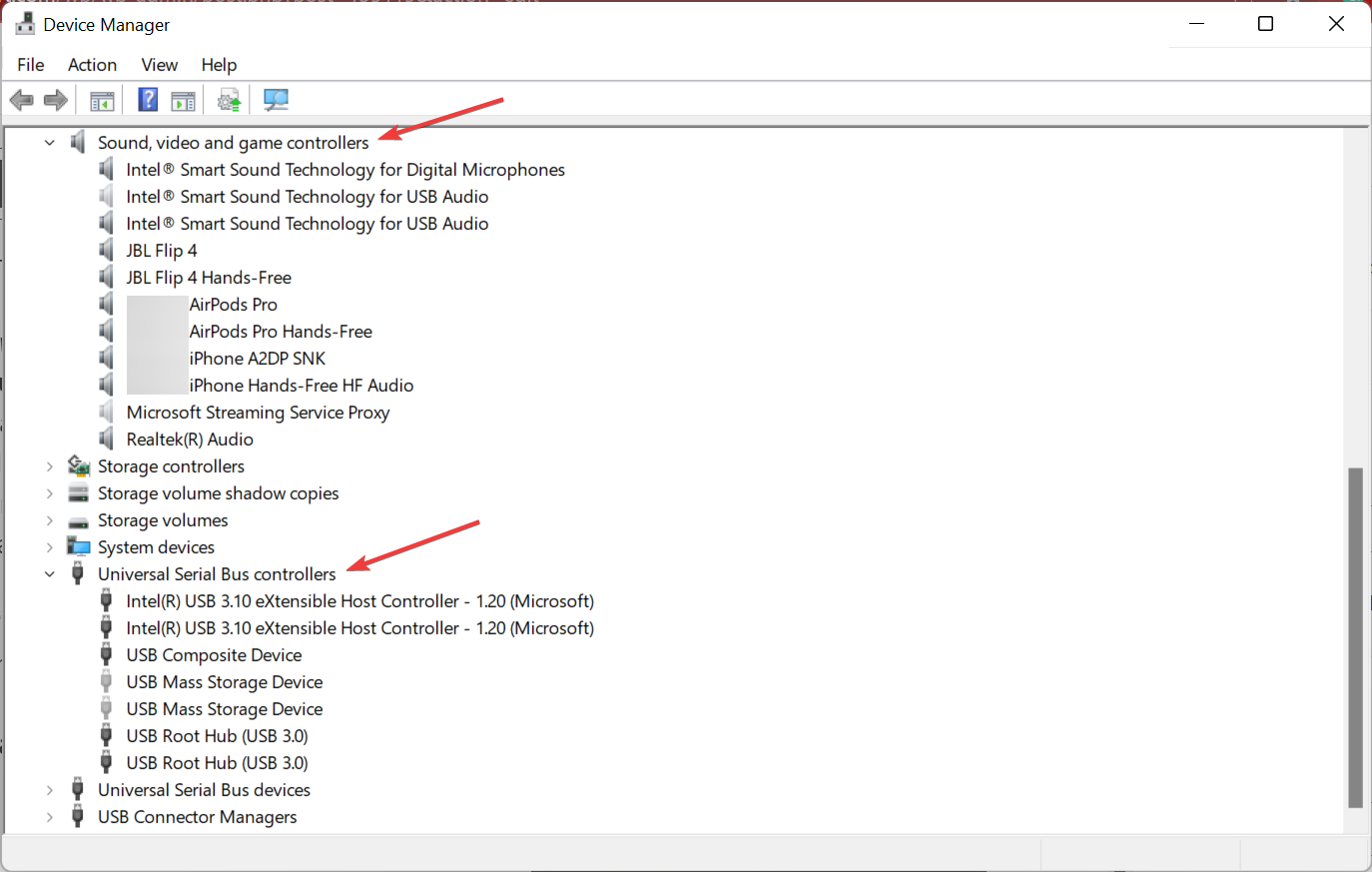Image resolution: width=1372 pixels, height=872 pixels.
Task: Open the File menu
Action: point(31,65)
